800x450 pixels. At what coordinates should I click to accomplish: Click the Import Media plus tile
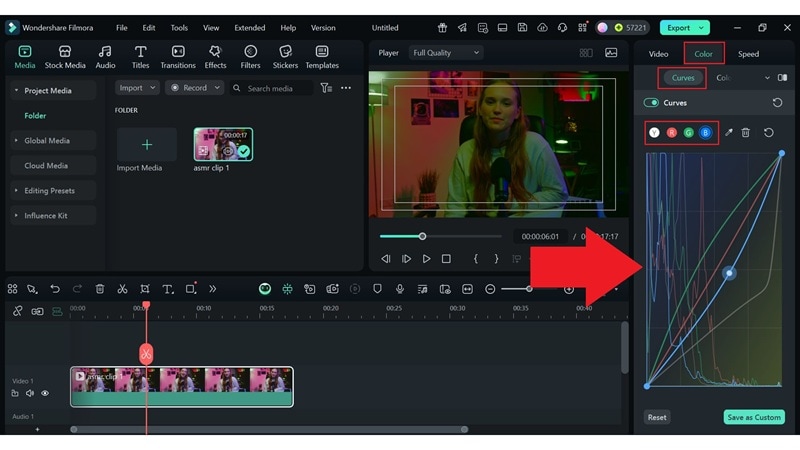(146, 145)
